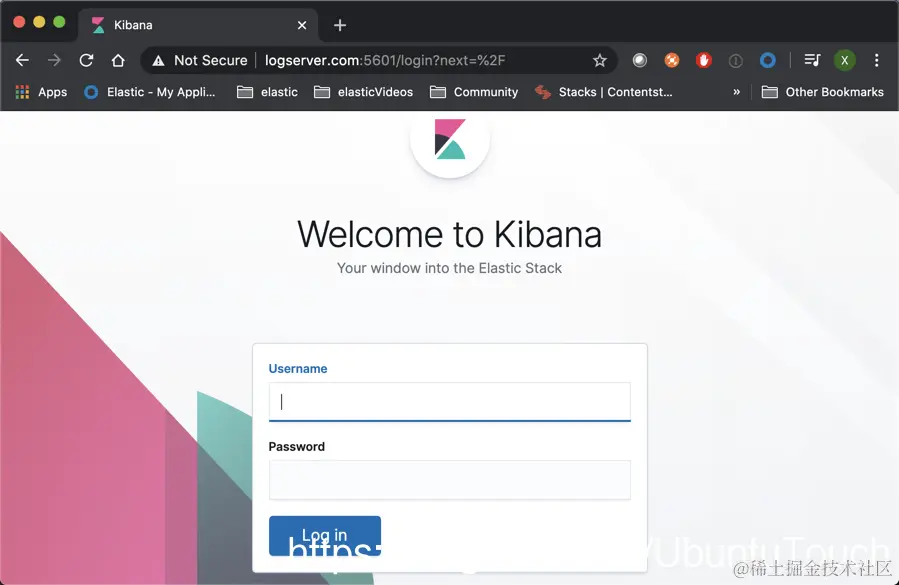Screen dimensions: 899x585
Task: Open the Elastic - My Appli... bookmark
Action: pyautogui.click(x=150, y=92)
